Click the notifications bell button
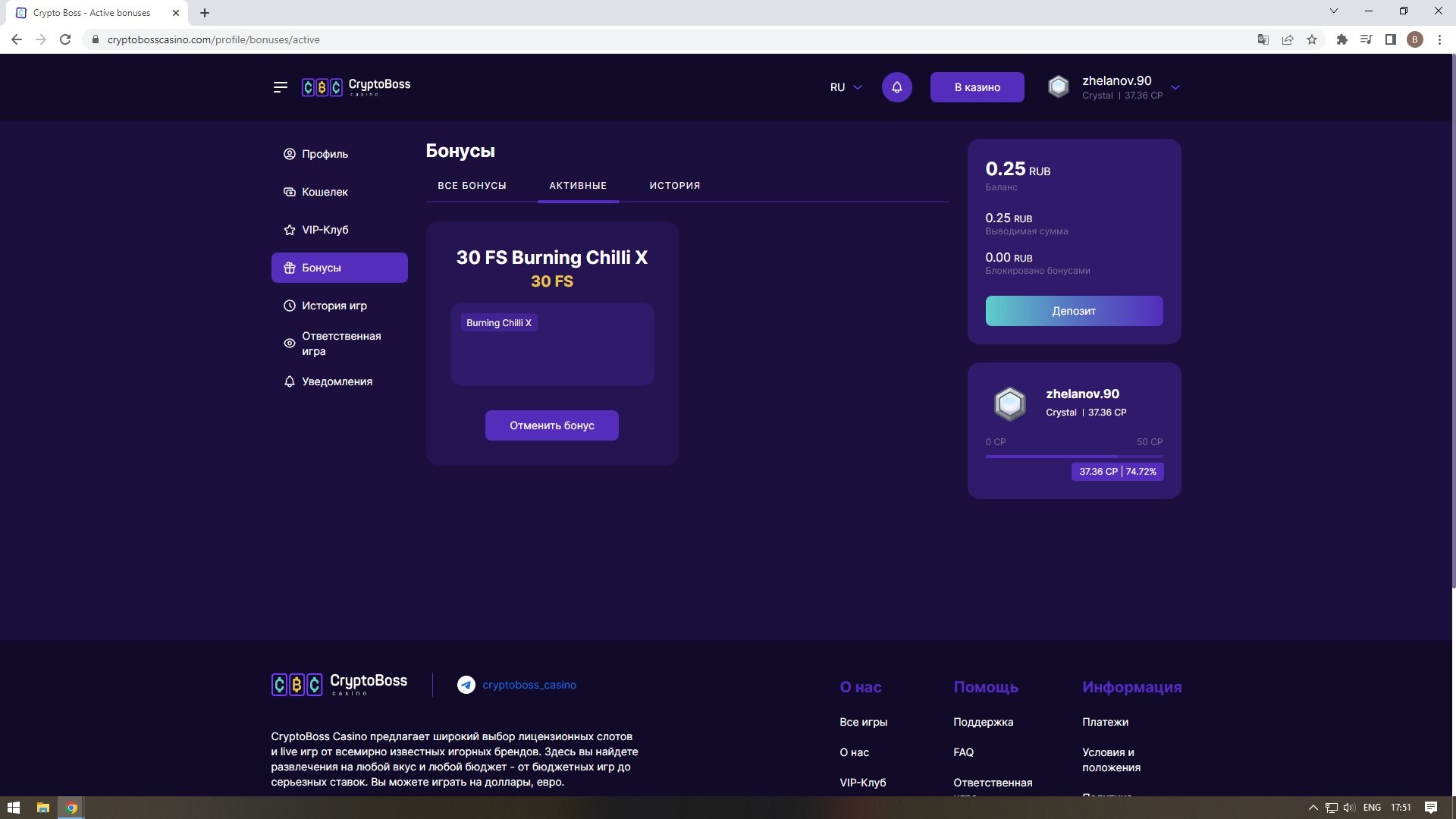The width and height of the screenshot is (1456, 819). (896, 87)
